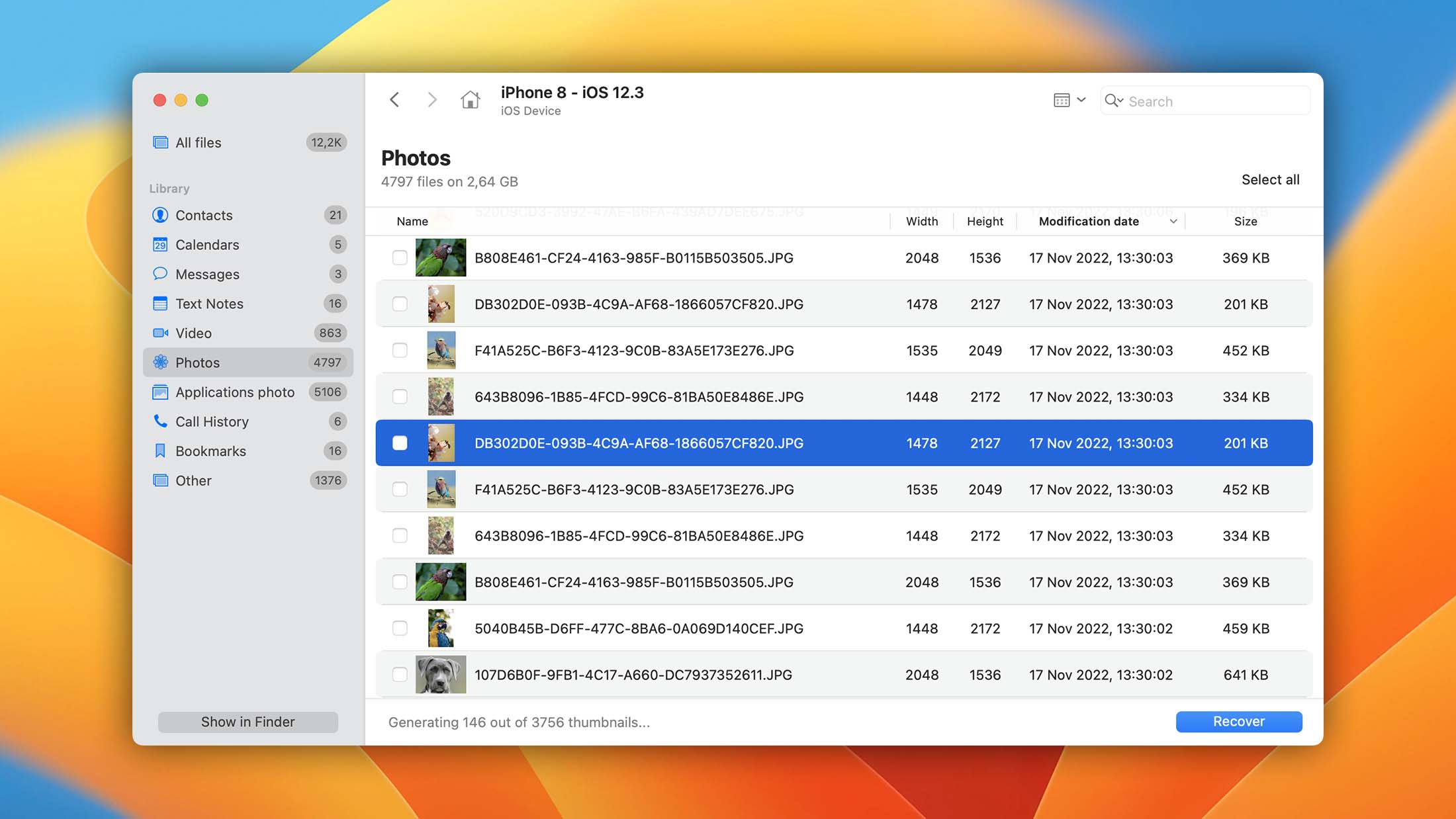Viewport: 1456px width, 819px height.
Task: Click the 641 KB size value
Action: 1246,675
